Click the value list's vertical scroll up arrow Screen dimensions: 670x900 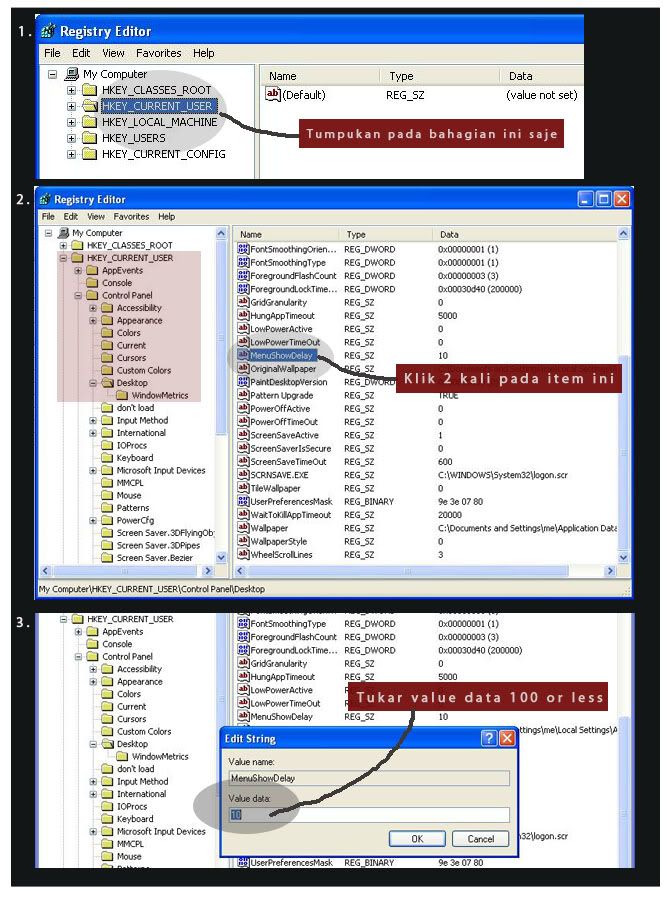click(x=623, y=234)
